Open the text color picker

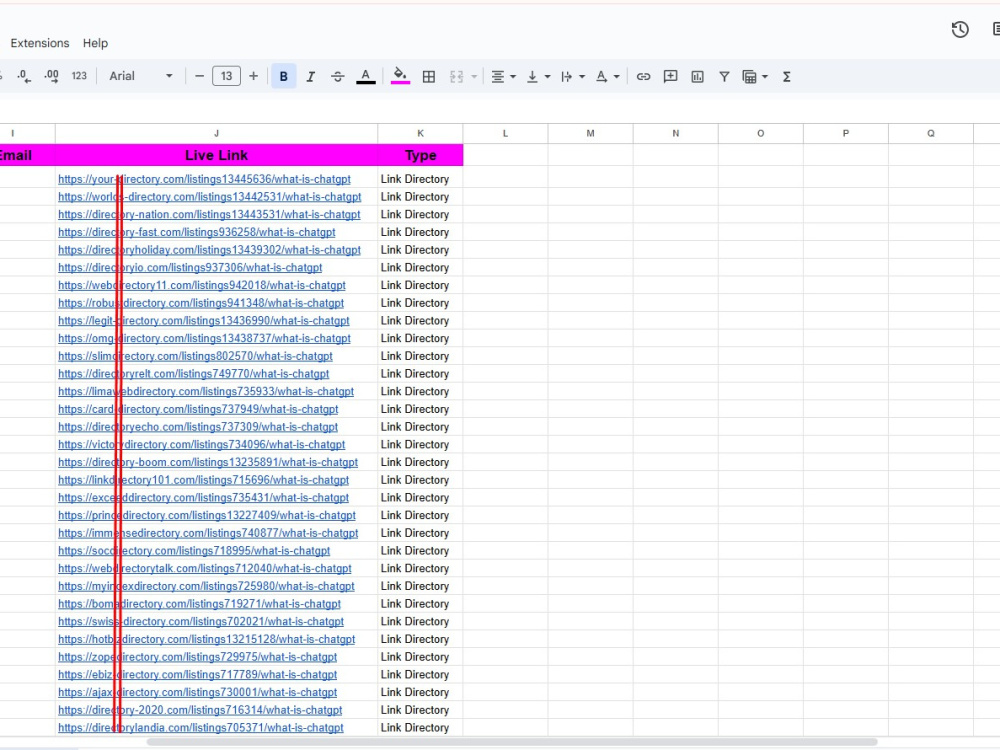pos(365,77)
